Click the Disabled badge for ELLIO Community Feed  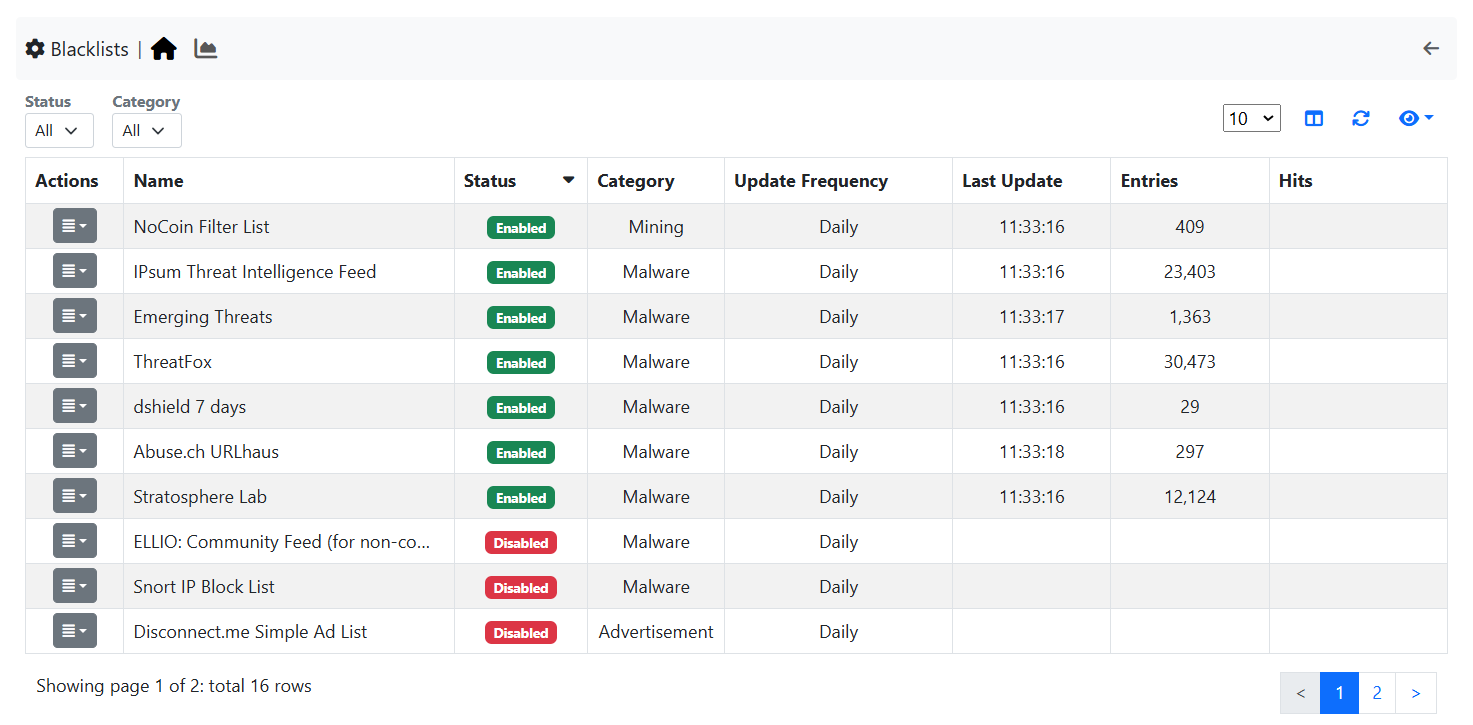click(x=521, y=542)
